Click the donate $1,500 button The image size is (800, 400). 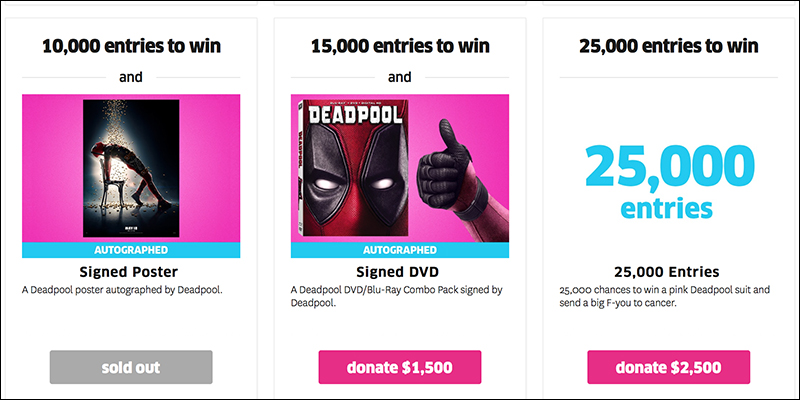pyautogui.click(x=399, y=367)
